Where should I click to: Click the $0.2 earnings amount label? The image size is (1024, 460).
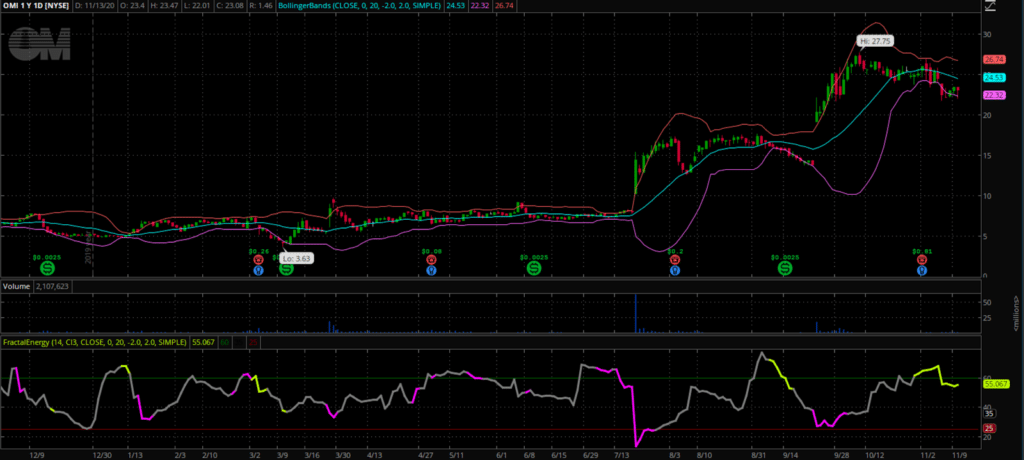pos(675,250)
